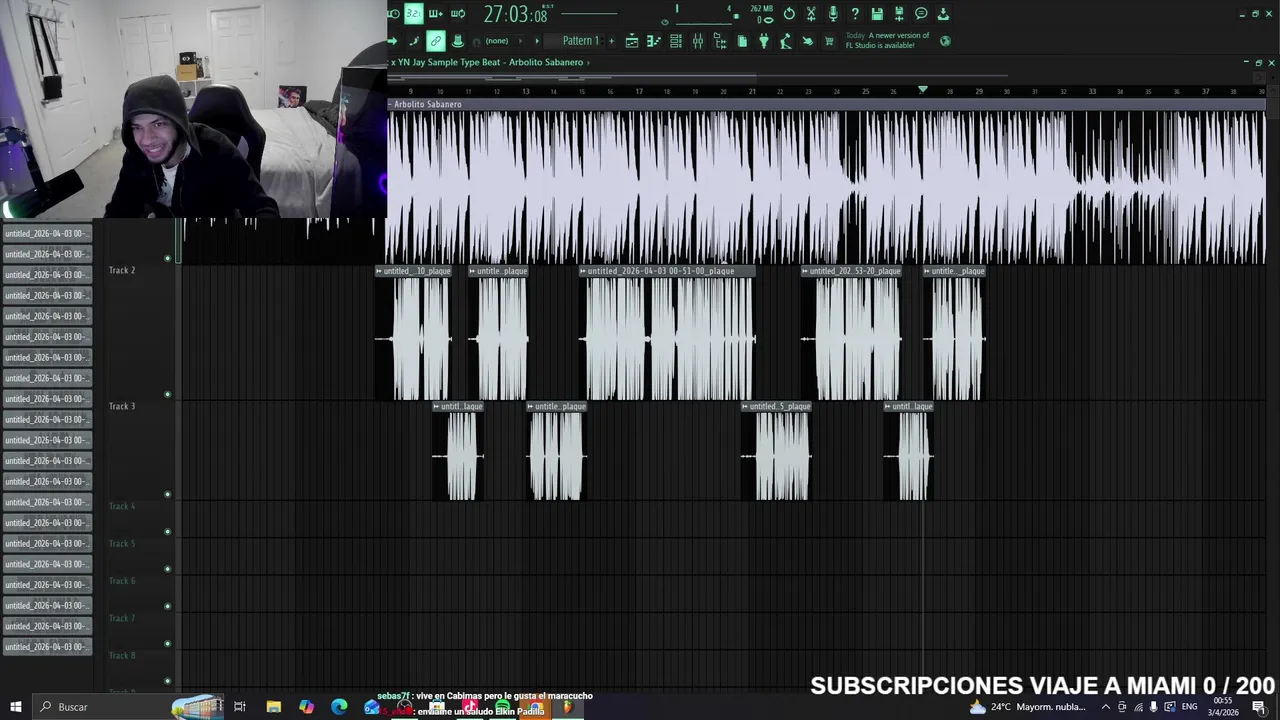Image resolution: width=1280 pixels, height=720 pixels.
Task: Open the touch controller hand icon
Action: [x=808, y=41]
